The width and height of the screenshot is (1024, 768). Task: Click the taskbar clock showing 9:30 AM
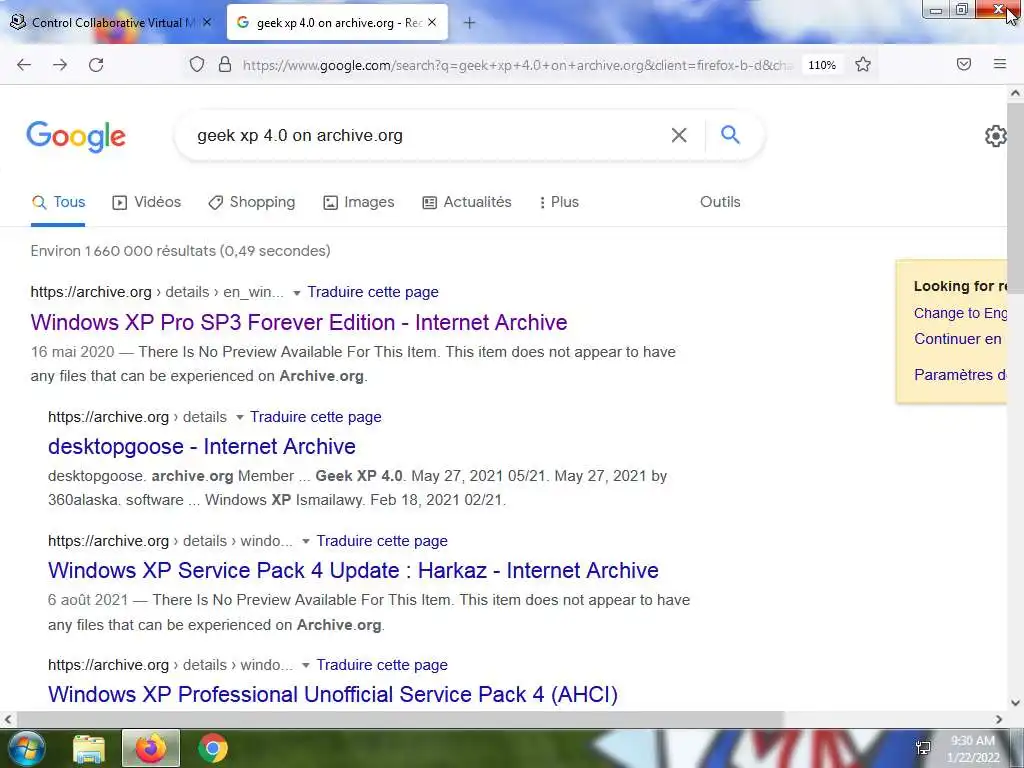pyautogui.click(x=973, y=748)
